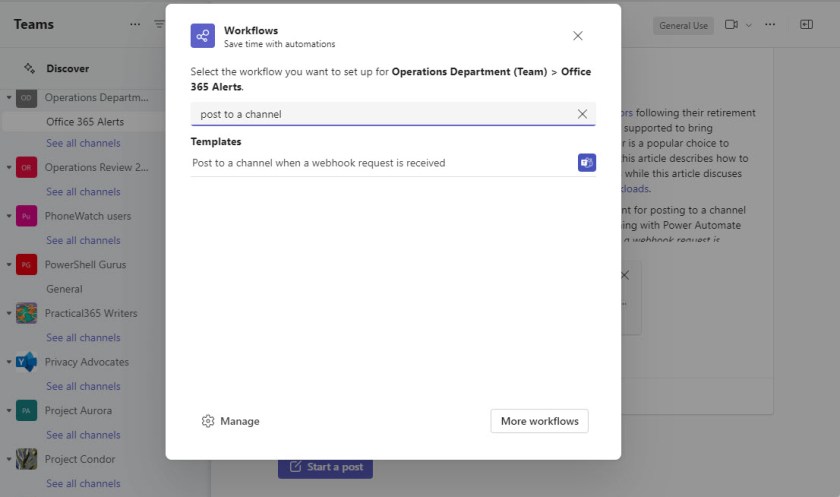The width and height of the screenshot is (840, 497).
Task: Click the Privacy Advocates Yammer avatar
Action: [x=26, y=362]
